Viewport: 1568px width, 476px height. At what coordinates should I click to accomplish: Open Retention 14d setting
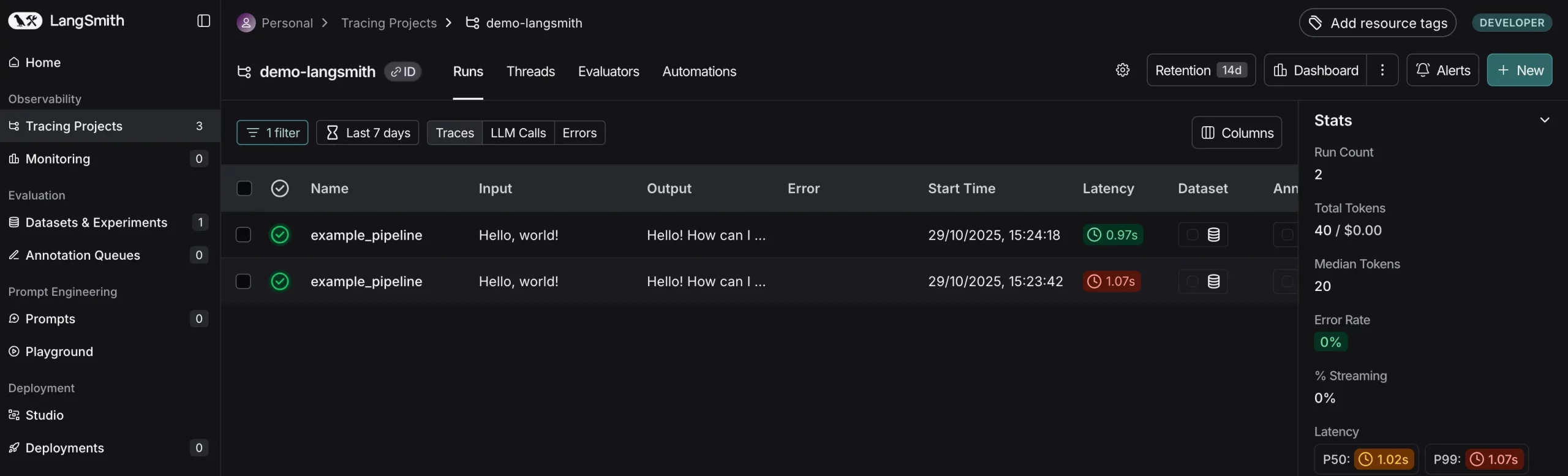click(x=1200, y=70)
